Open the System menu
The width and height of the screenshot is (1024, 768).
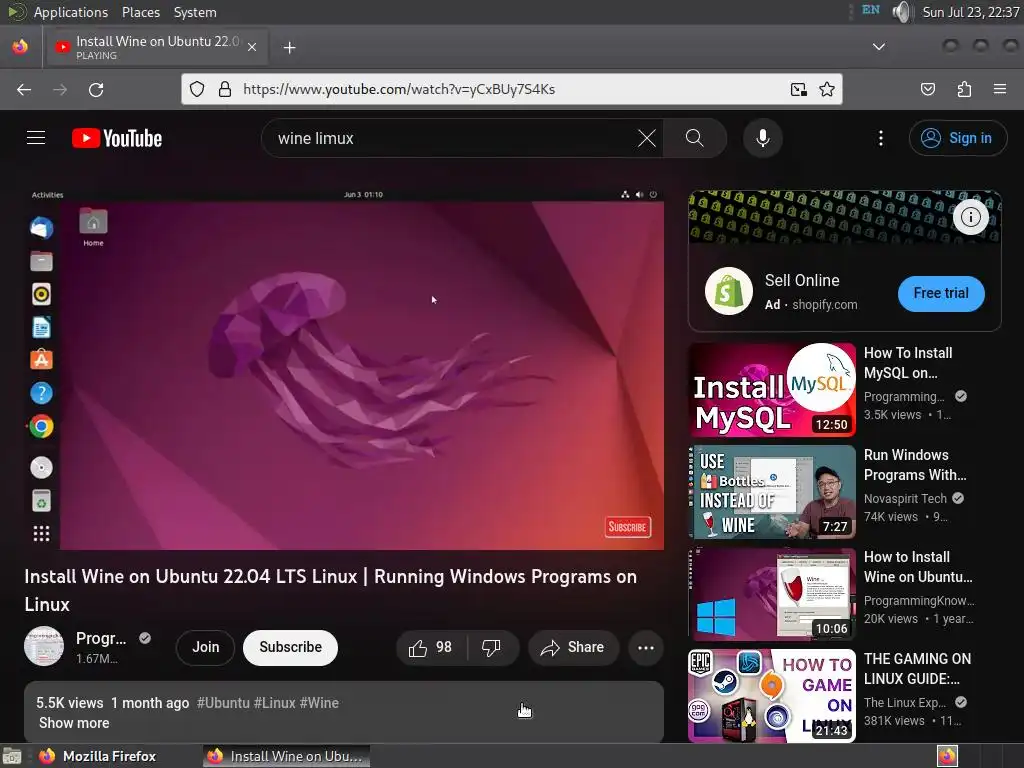(x=195, y=12)
